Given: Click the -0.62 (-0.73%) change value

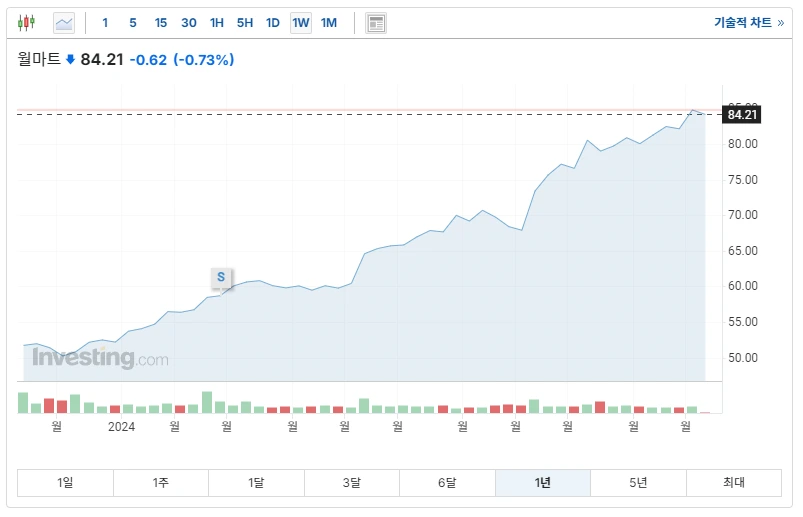Looking at the screenshot, I should point(182,60).
